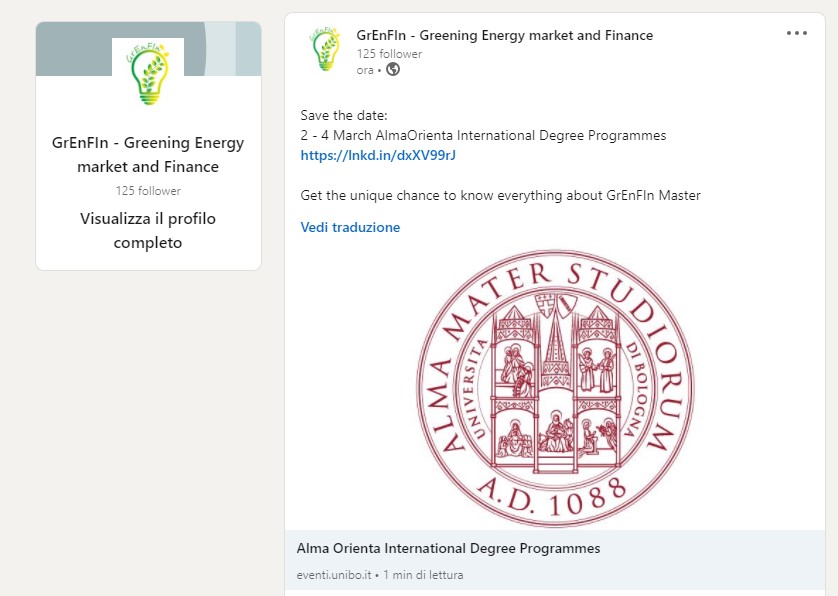Click the profile card title 'GrEnFIn - Greening Energy market and Finance'

point(148,154)
